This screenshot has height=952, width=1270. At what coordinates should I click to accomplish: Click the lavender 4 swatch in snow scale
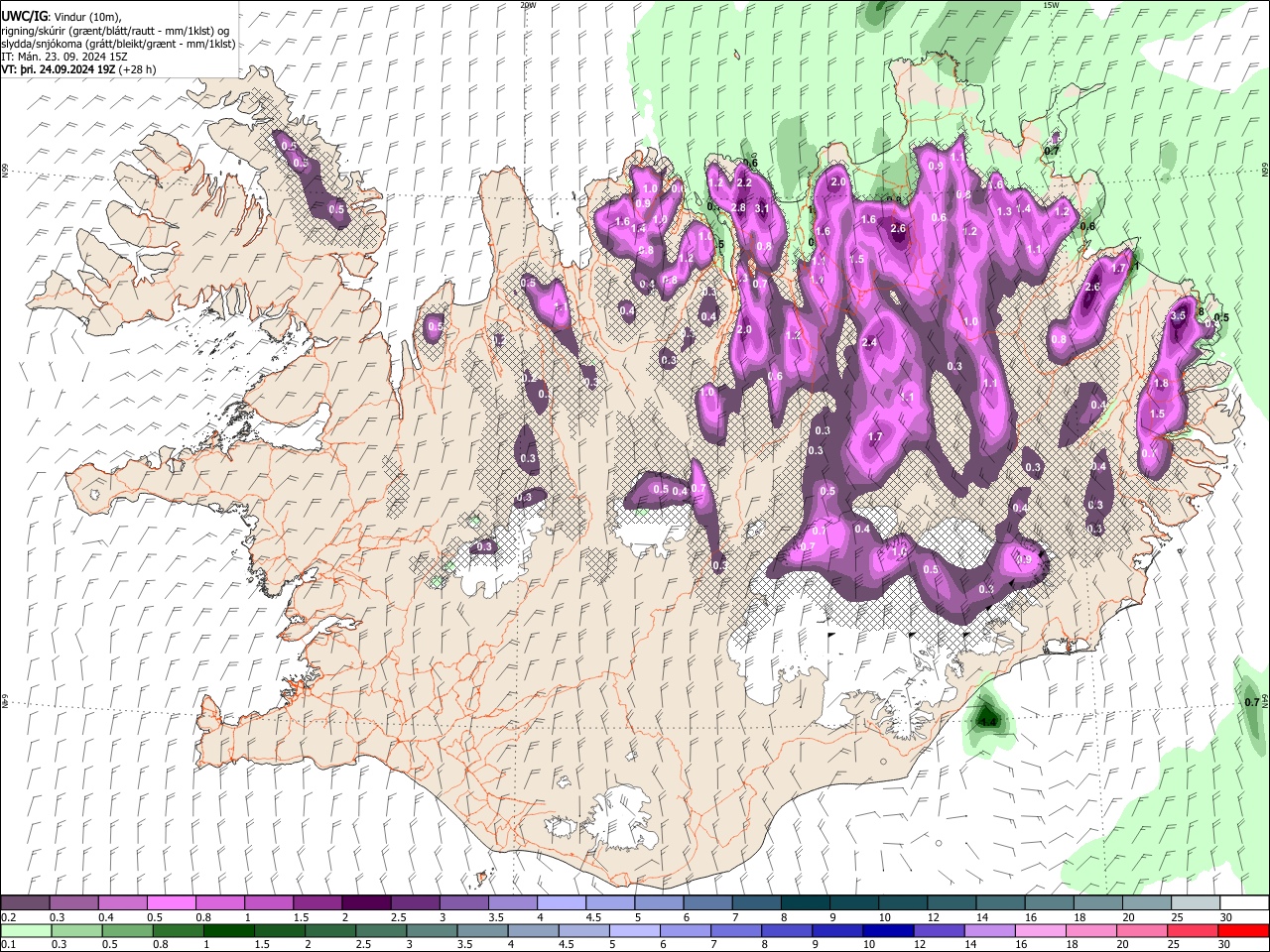point(562,902)
